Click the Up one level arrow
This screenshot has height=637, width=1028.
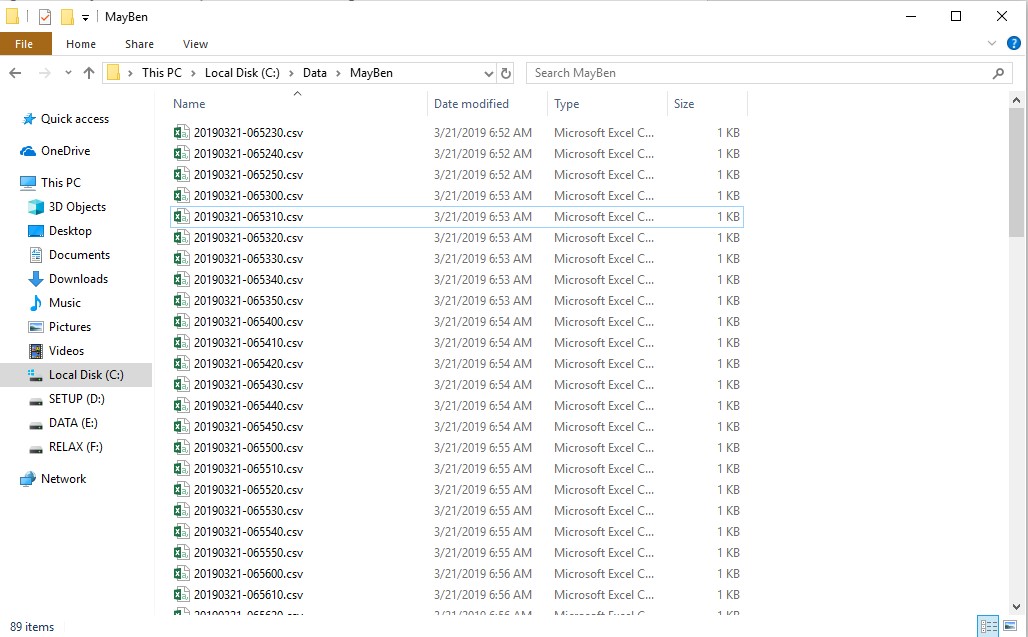(89, 73)
